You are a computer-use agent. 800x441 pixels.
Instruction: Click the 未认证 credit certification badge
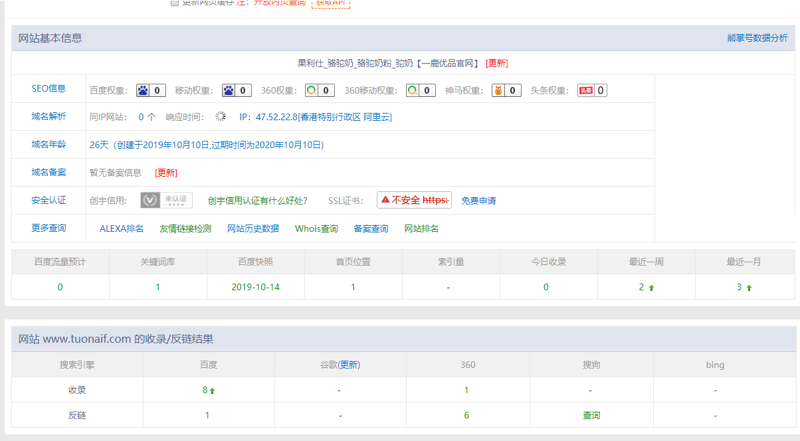(166, 200)
